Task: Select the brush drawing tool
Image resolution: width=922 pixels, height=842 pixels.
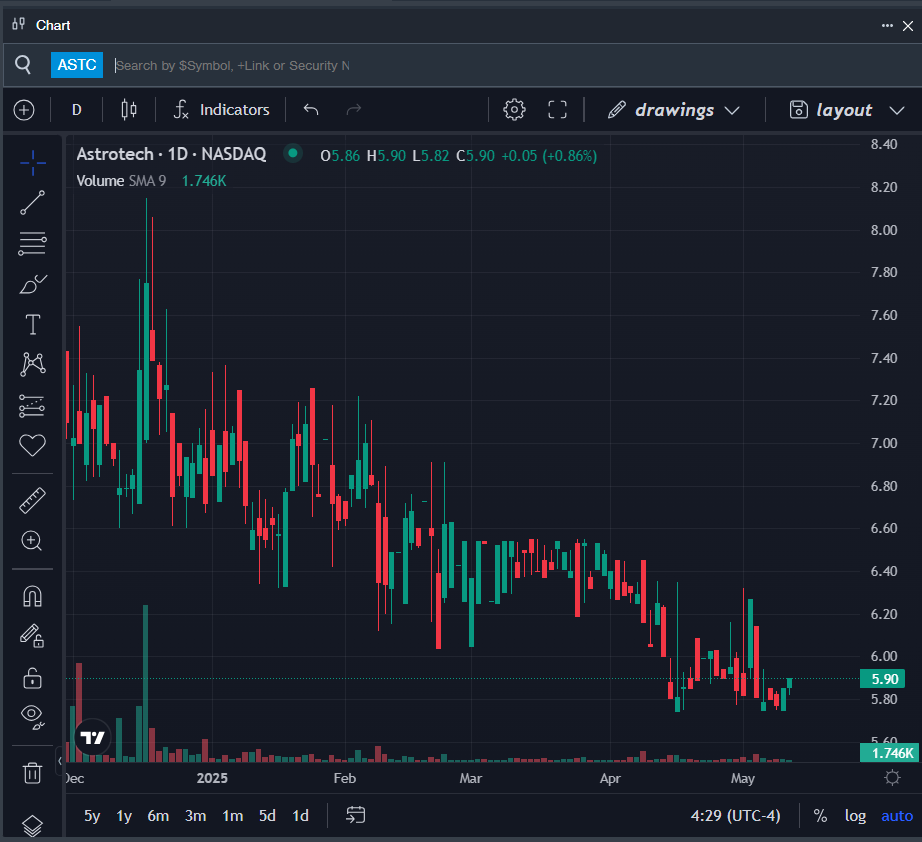Action: tap(32, 284)
